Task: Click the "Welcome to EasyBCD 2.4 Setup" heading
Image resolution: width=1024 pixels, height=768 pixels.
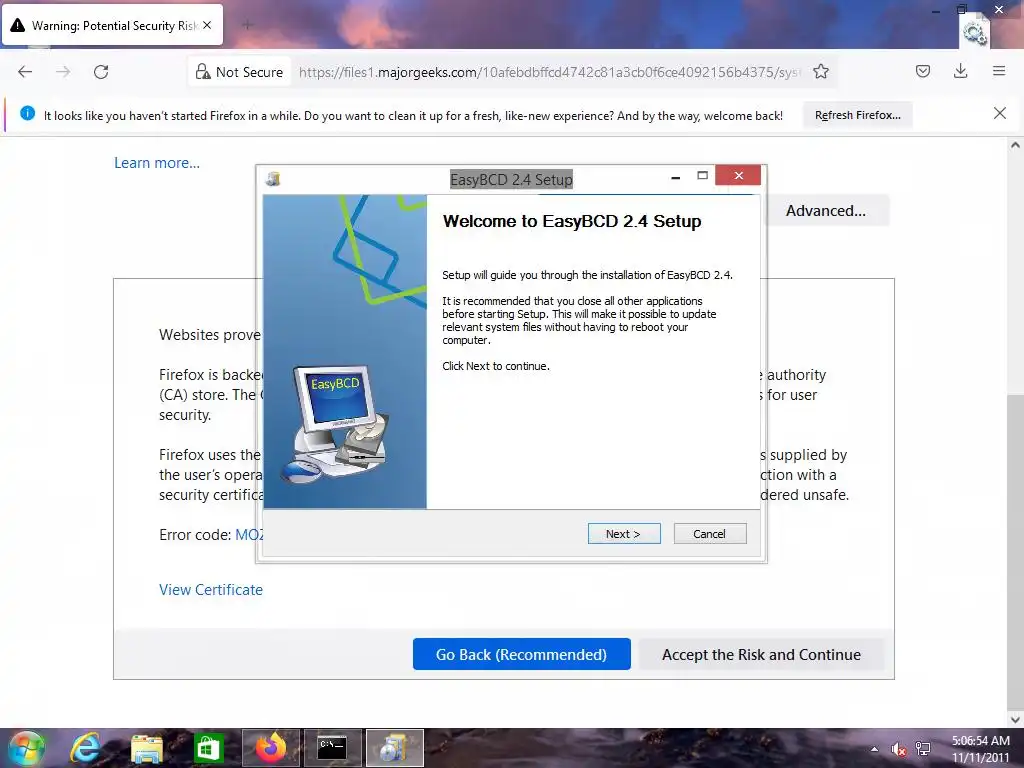Action: click(x=571, y=221)
